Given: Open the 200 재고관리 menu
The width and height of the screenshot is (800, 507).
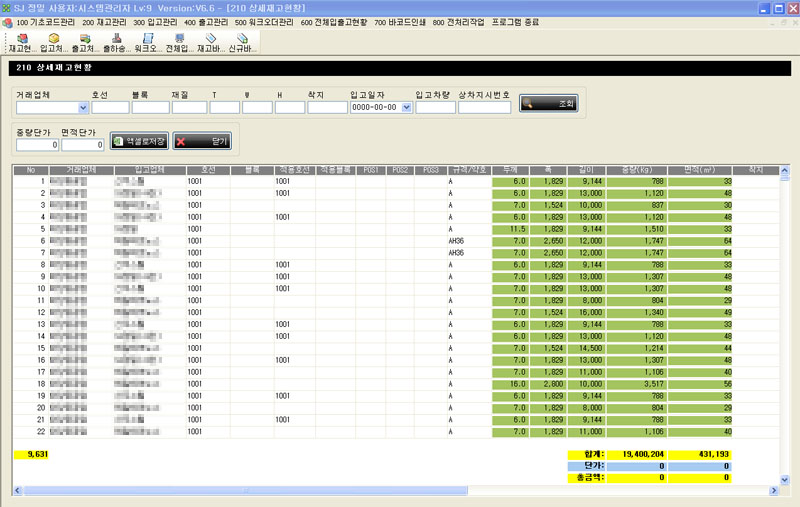Looking at the screenshot, I should pyautogui.click(x=106, y=21).
